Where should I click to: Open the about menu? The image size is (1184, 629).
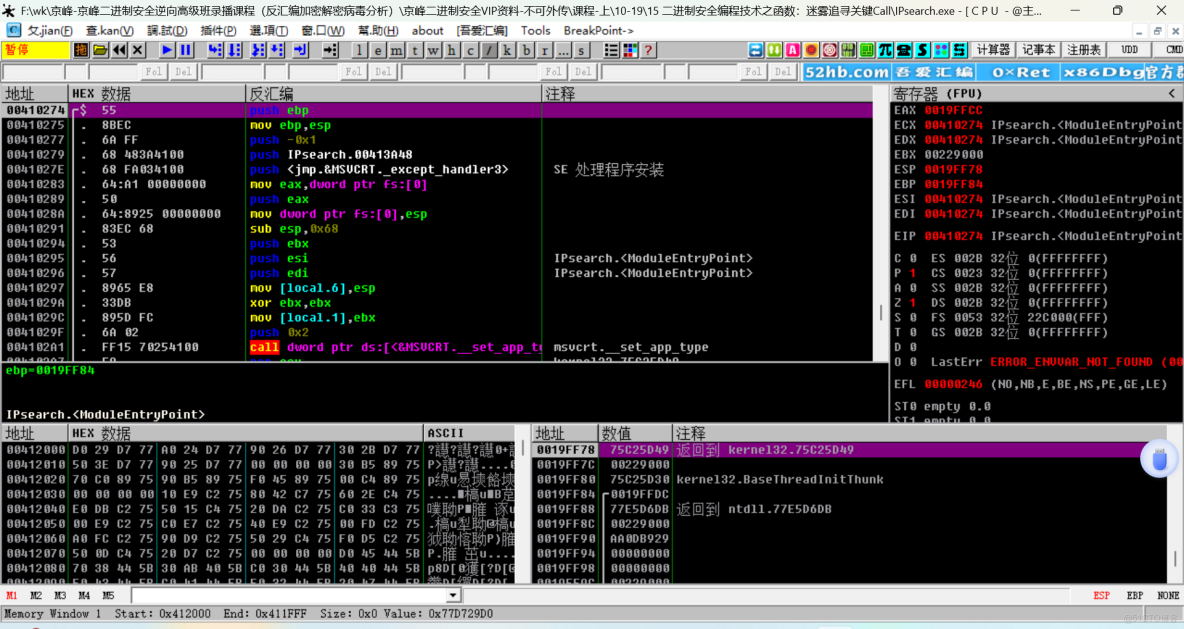click(427, 31)
